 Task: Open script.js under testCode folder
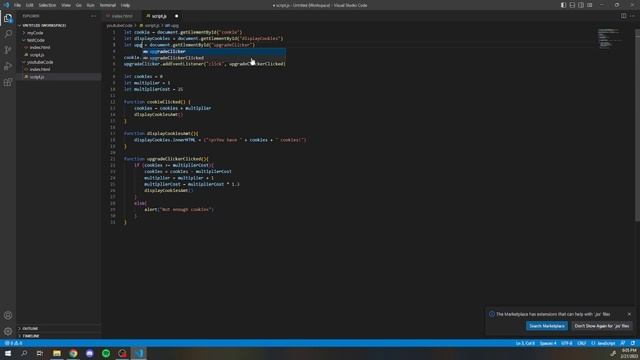click(37, 55)
